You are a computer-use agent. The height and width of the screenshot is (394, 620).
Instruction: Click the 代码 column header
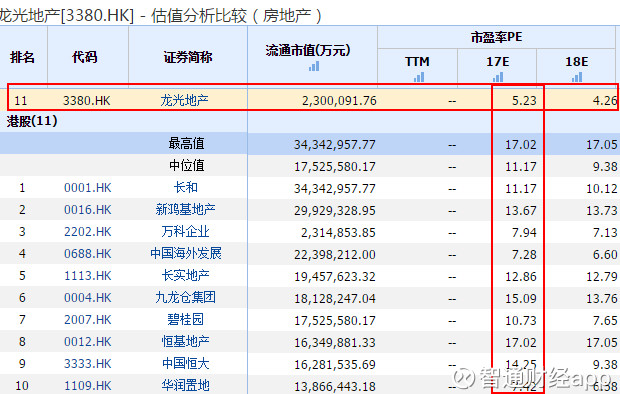84,57
